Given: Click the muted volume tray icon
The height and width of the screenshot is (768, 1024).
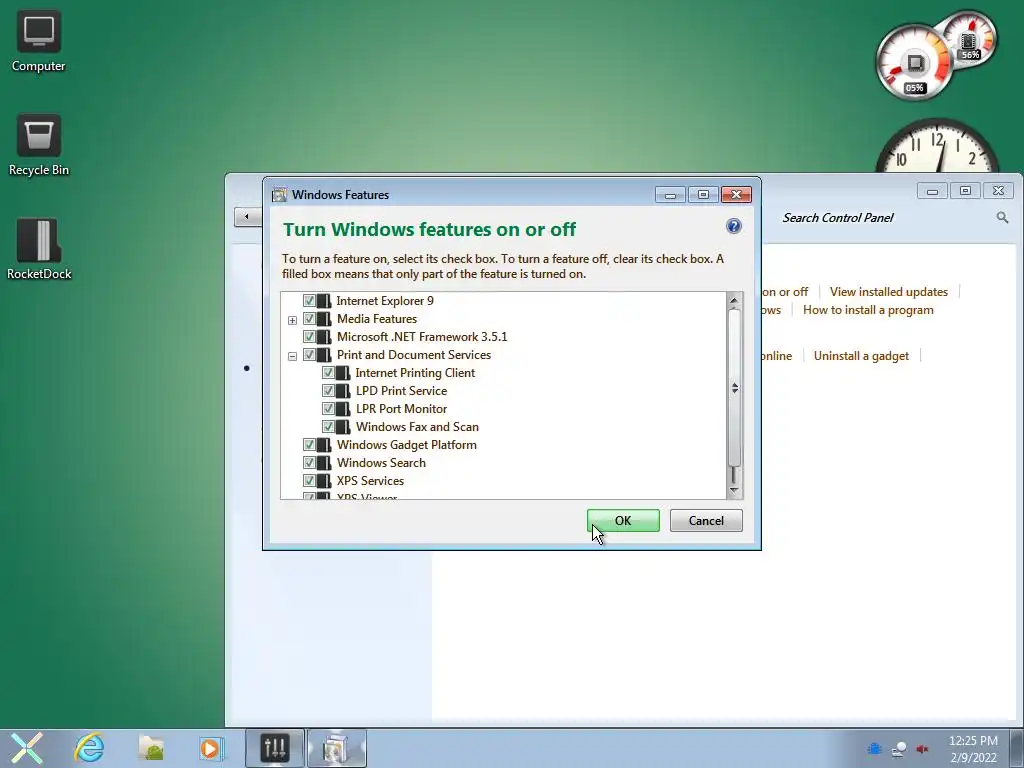Looking at the screenshot, I should (x=922, y=749).
